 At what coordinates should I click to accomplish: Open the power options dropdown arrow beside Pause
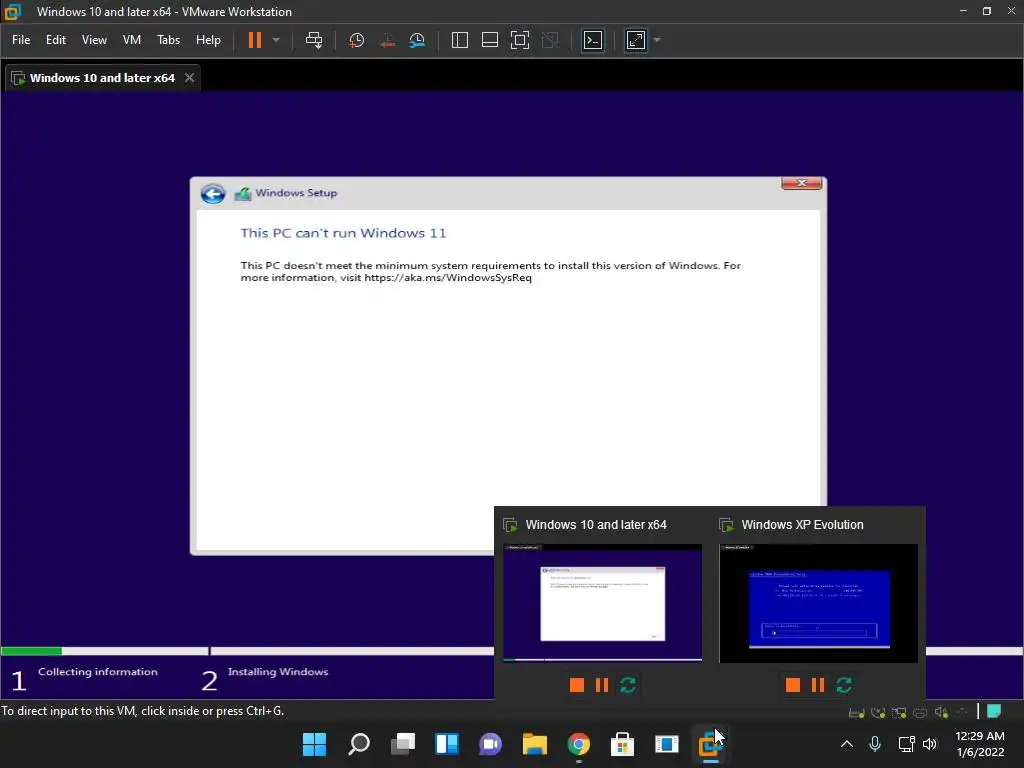[x=276, y=40]
